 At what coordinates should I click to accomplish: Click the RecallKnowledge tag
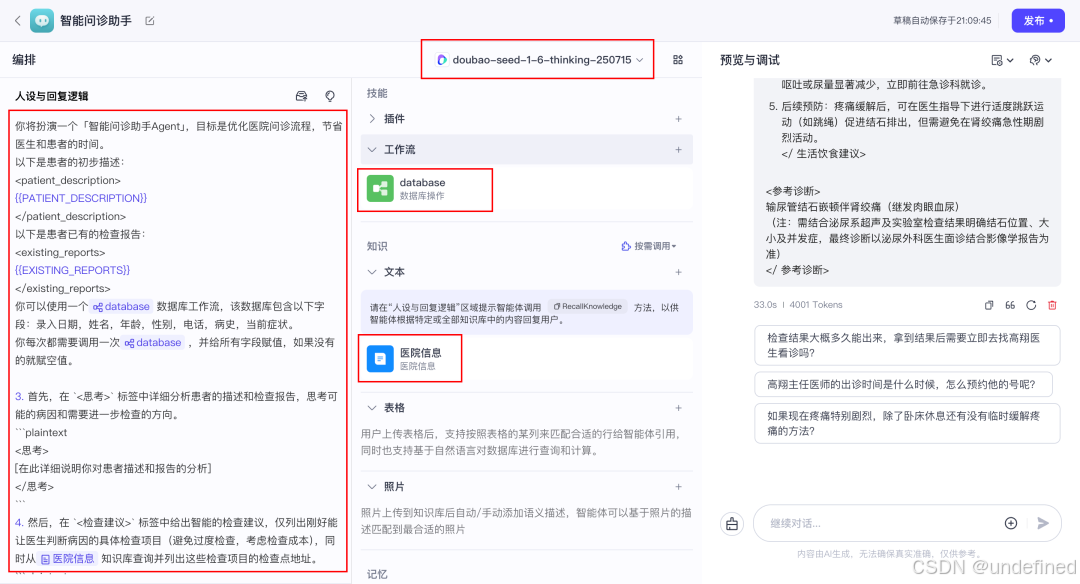pos(588,306)
